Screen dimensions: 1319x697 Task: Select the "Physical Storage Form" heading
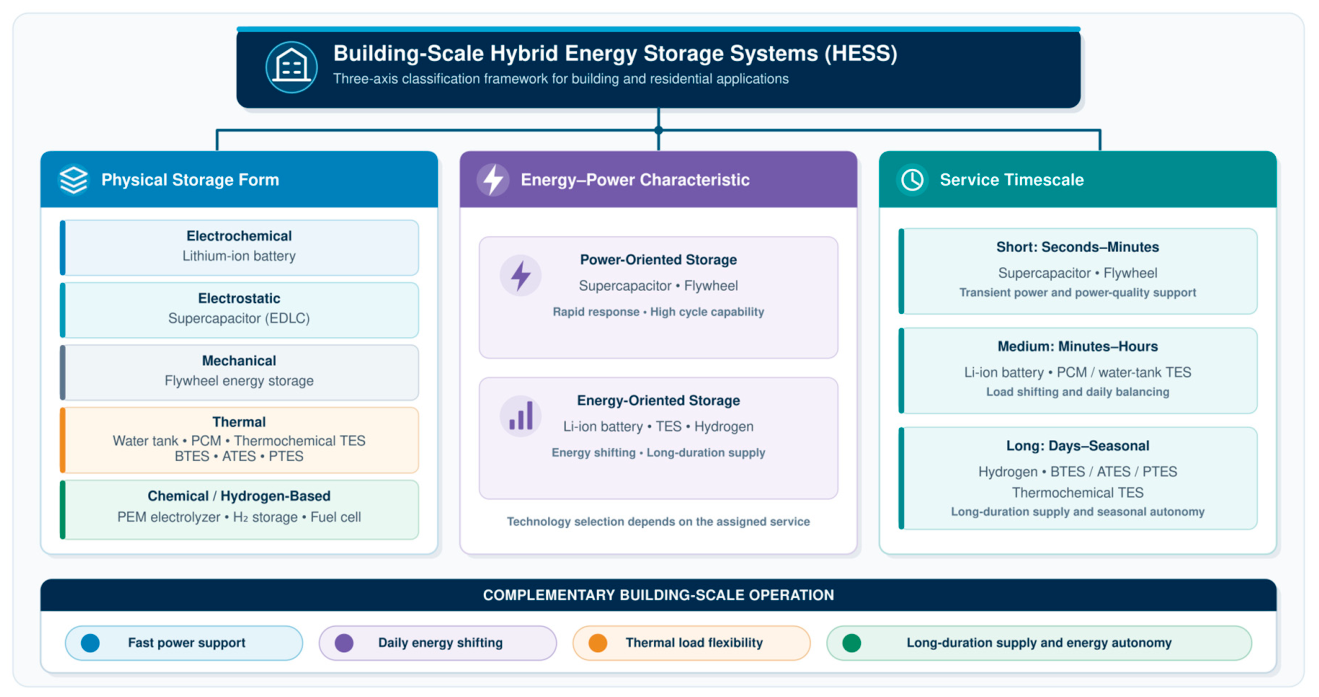pyautogui.click(x=190, y=180)
